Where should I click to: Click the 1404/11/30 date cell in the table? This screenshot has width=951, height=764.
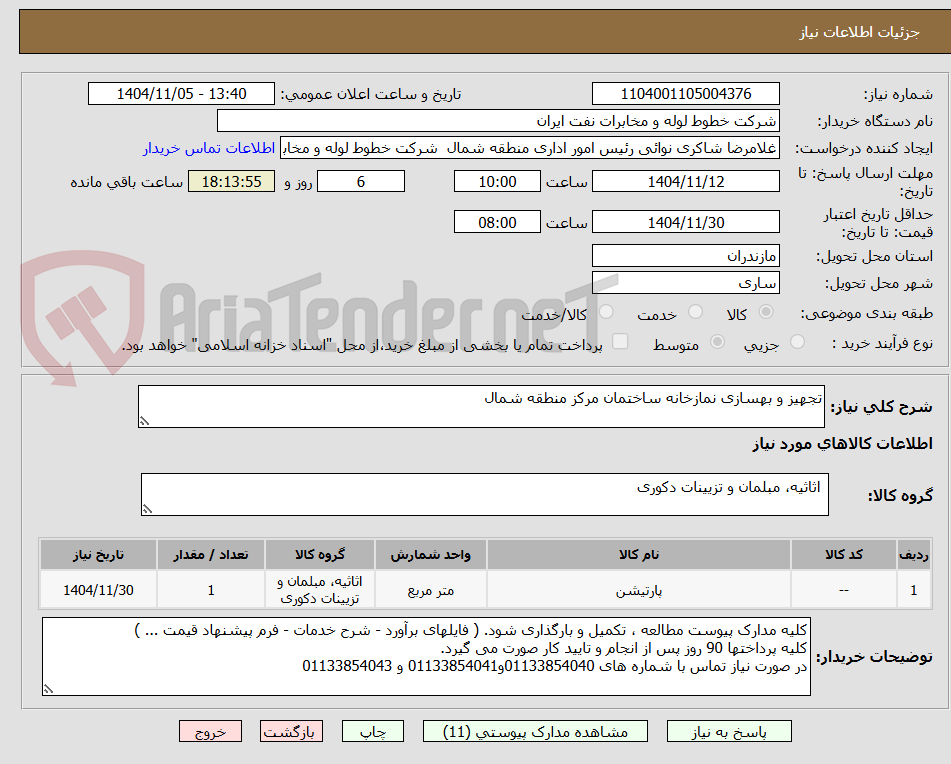tap(98, 590)
